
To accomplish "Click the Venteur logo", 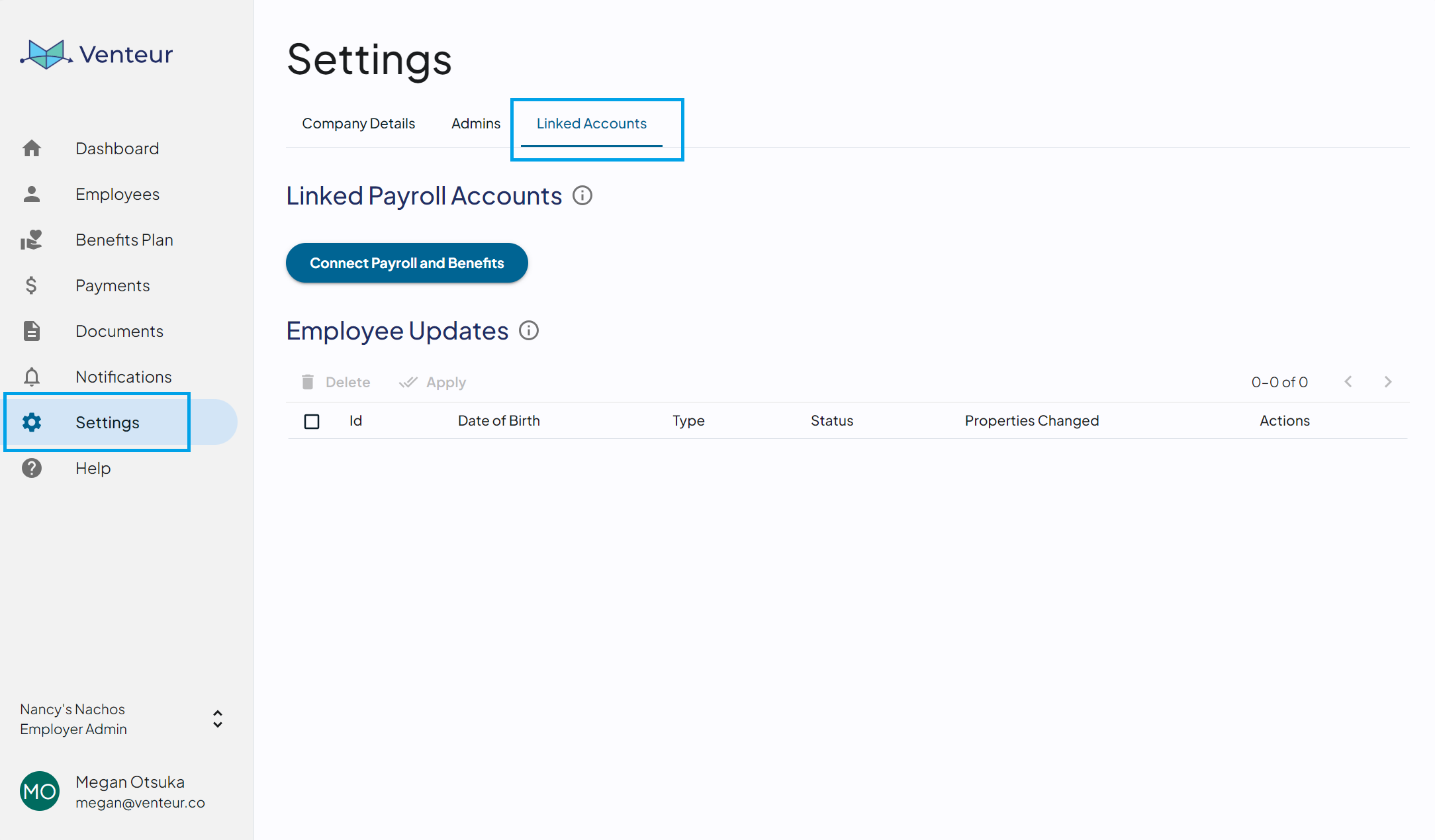I will click(97, 54).
